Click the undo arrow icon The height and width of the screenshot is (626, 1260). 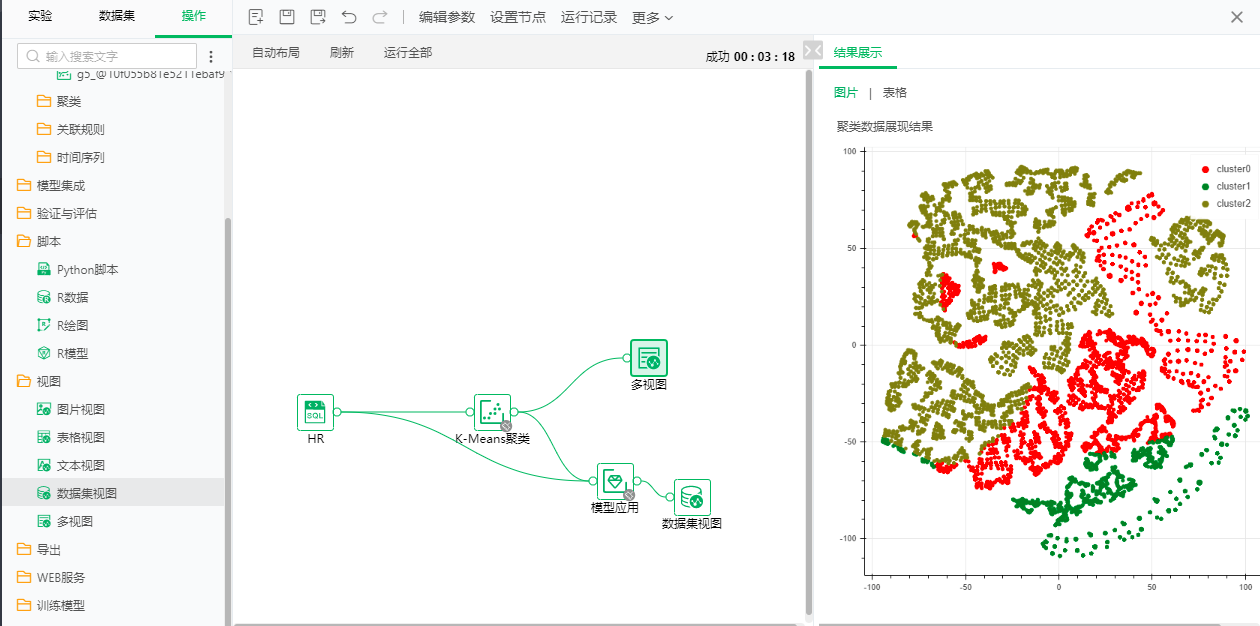coord(349,17)
